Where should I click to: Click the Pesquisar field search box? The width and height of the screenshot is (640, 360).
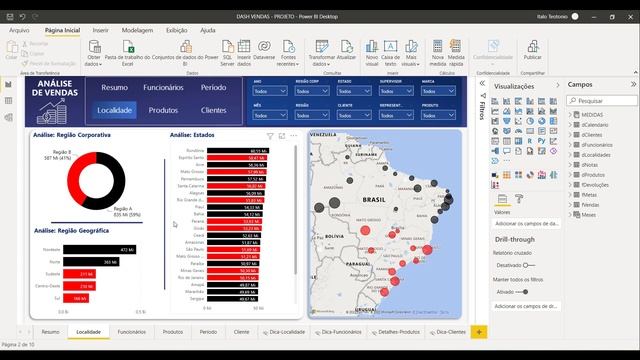click(602, 100)
